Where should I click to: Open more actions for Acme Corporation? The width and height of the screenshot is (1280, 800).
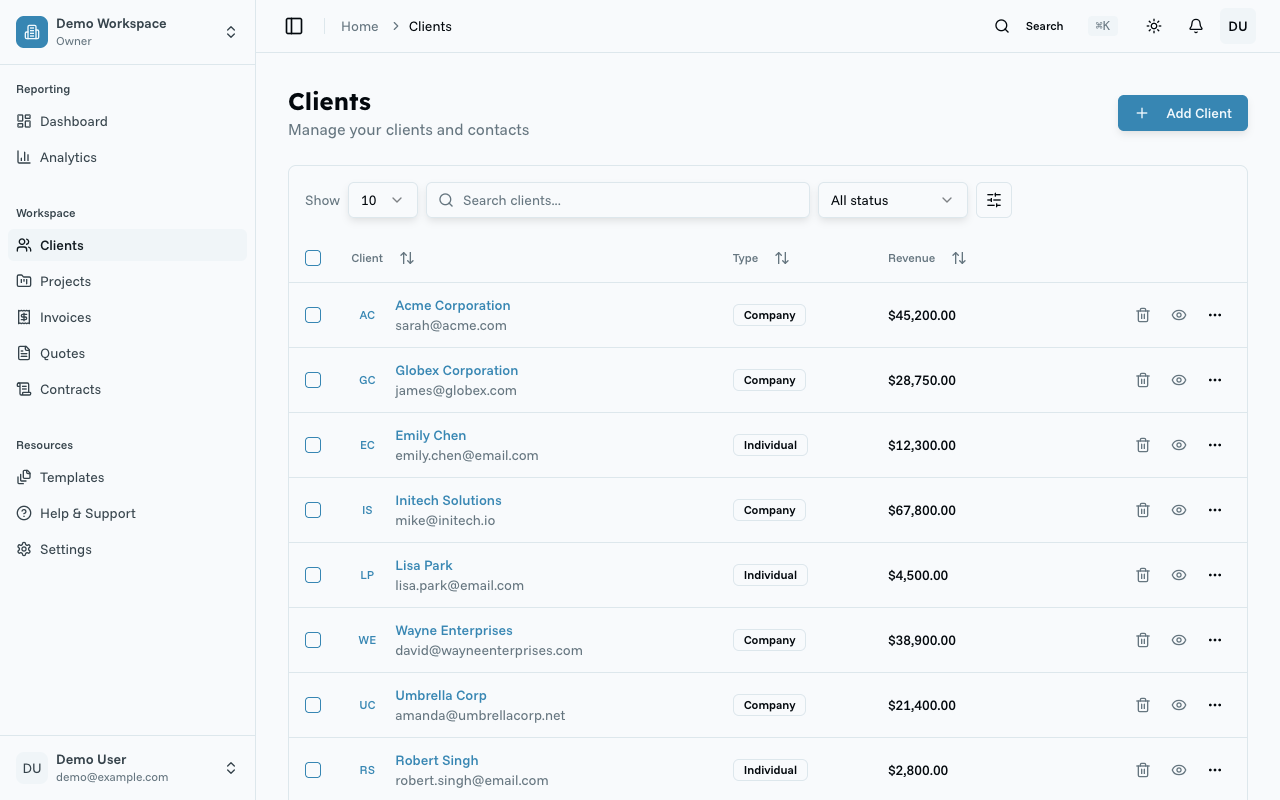pyautogui.click(x=1215, y=315)
